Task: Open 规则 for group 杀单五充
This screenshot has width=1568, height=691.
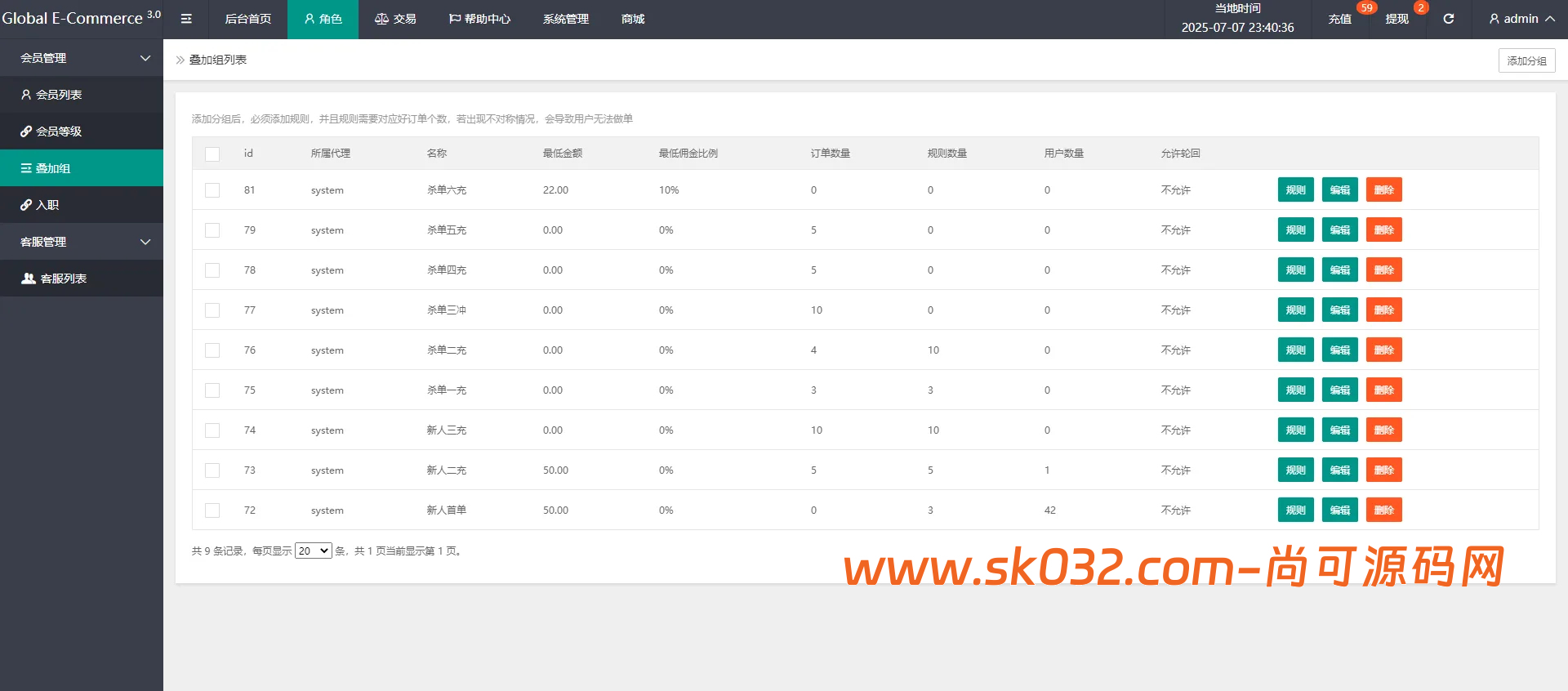Action: pos(1296,230)
